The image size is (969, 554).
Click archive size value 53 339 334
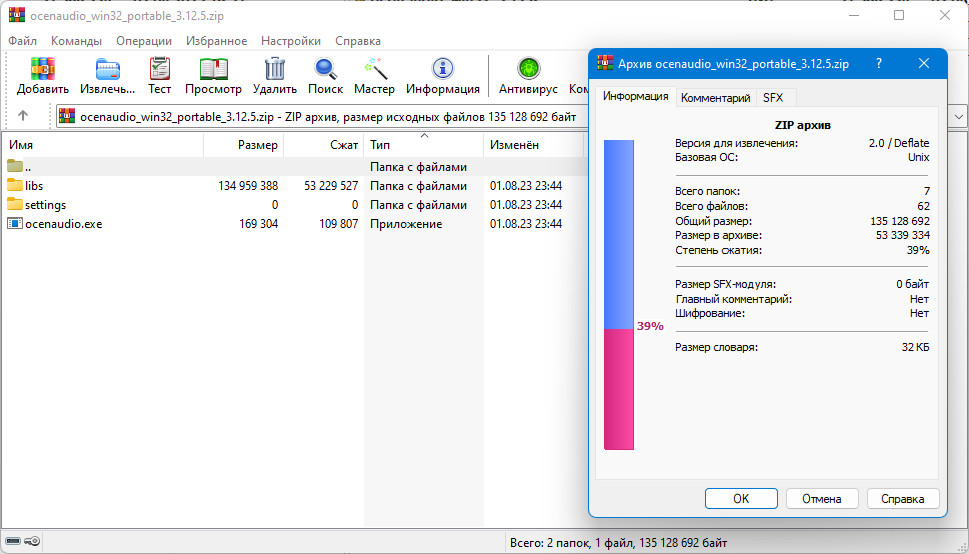[903, 235]
